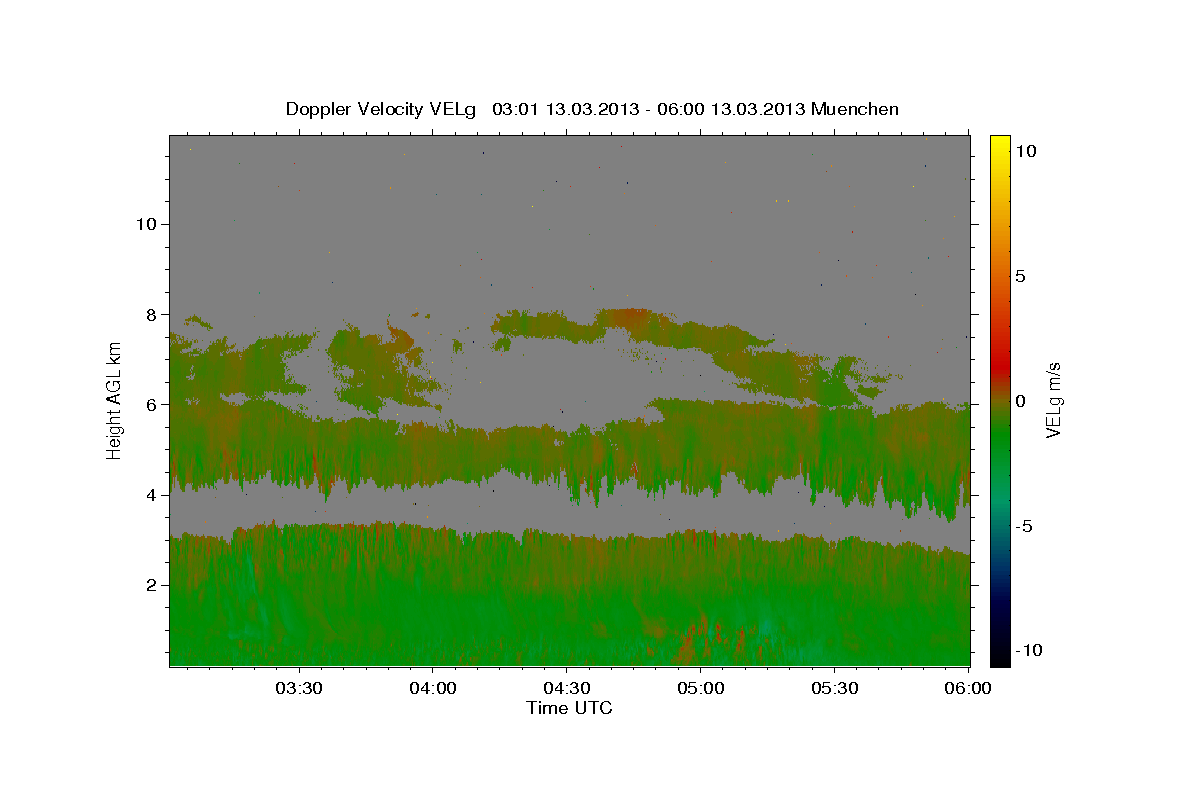This screenshot has height=800, width=1200.
Task: Click the 03:30 time tick label
Action: click(x=299, y=689)
